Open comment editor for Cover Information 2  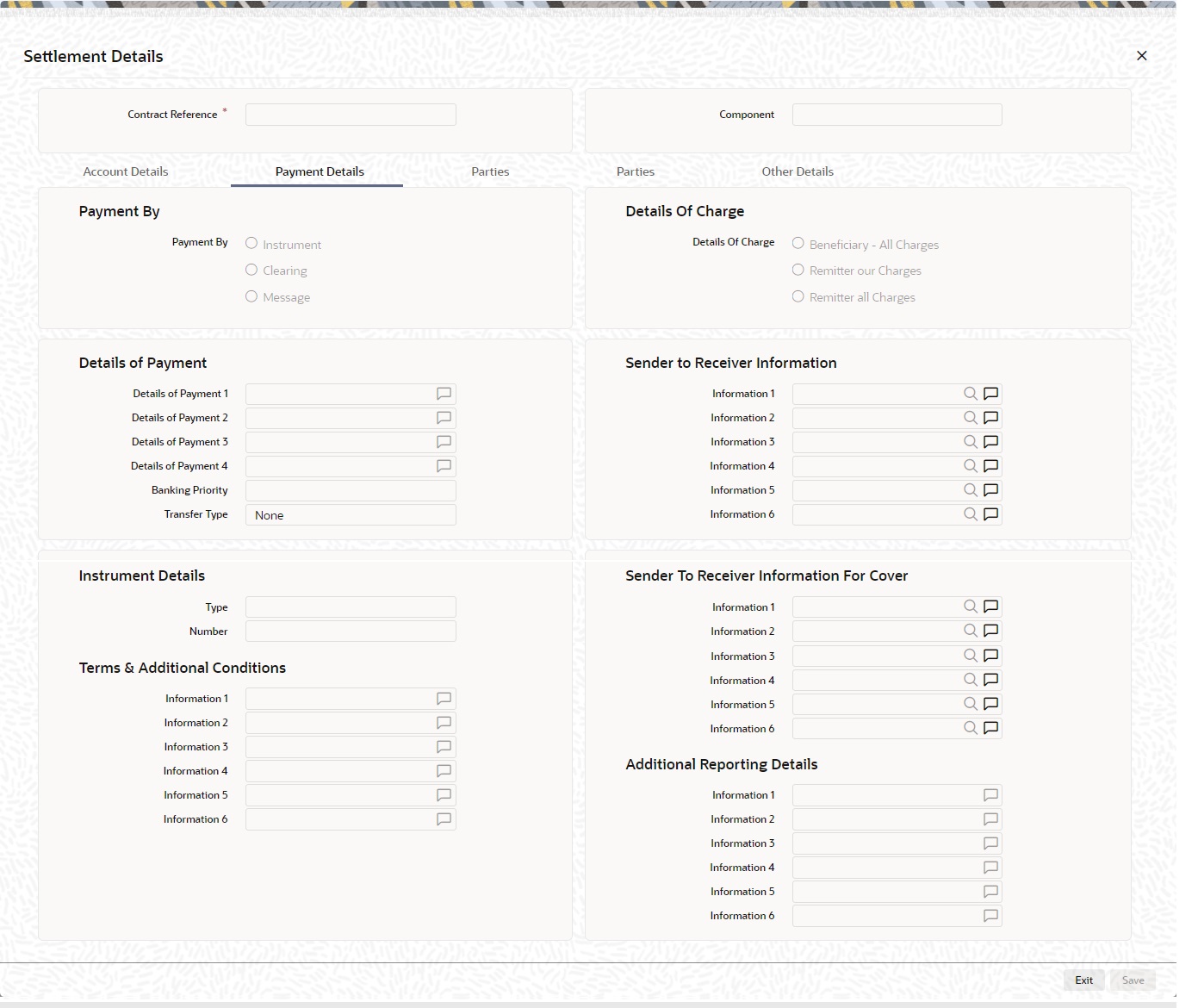pos(991,631)
